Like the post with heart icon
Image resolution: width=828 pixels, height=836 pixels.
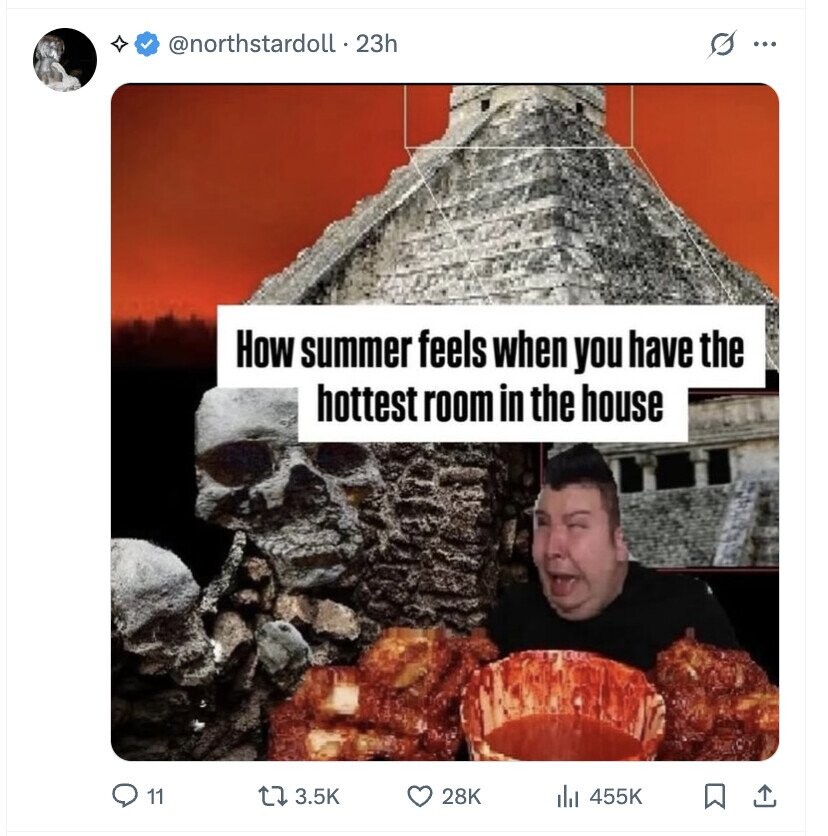tap(420, 796)
